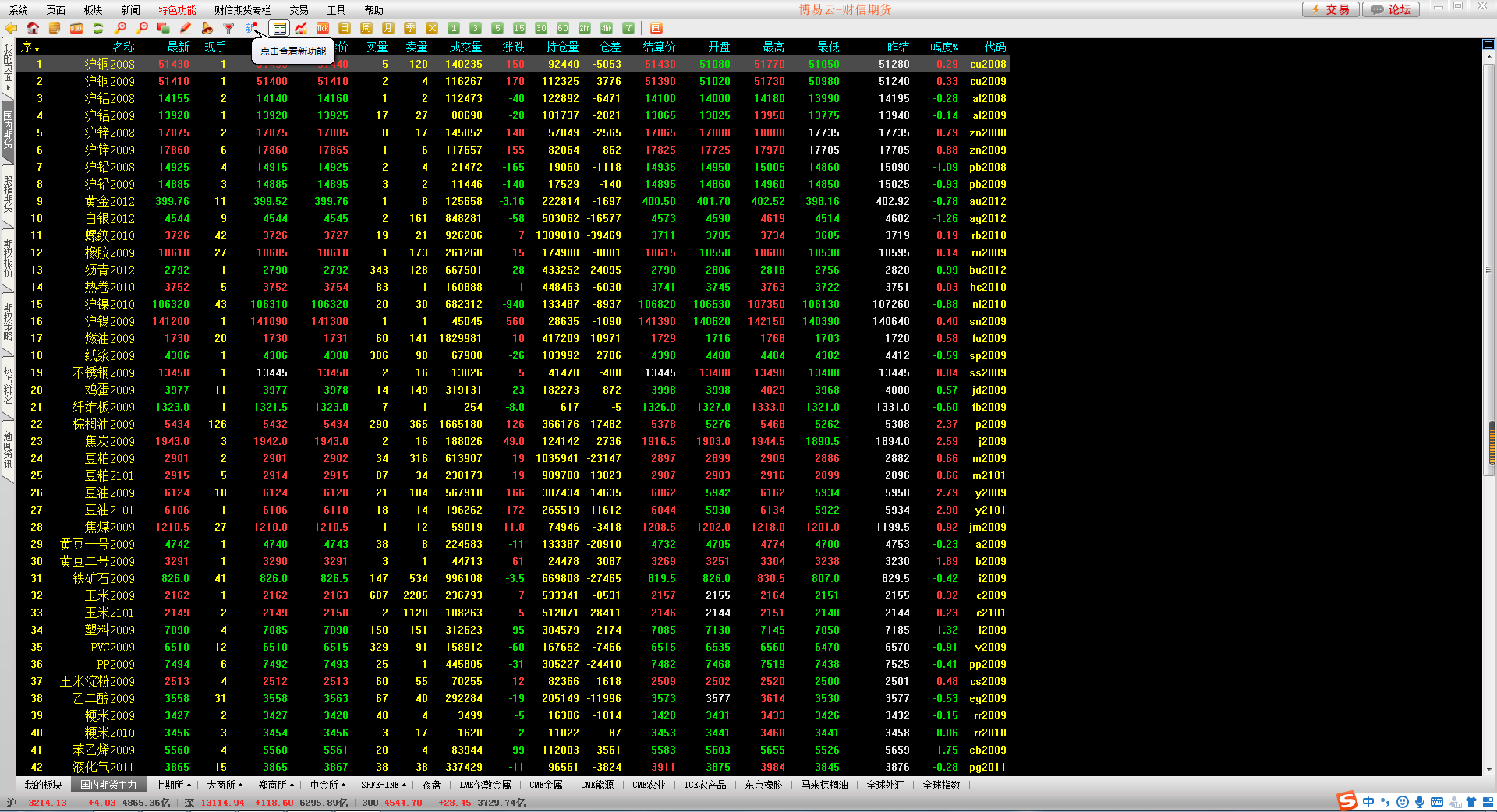Expand the 上期所 exchange dropdown tab
1497x812 pixels.
click(x=172, y=785)
